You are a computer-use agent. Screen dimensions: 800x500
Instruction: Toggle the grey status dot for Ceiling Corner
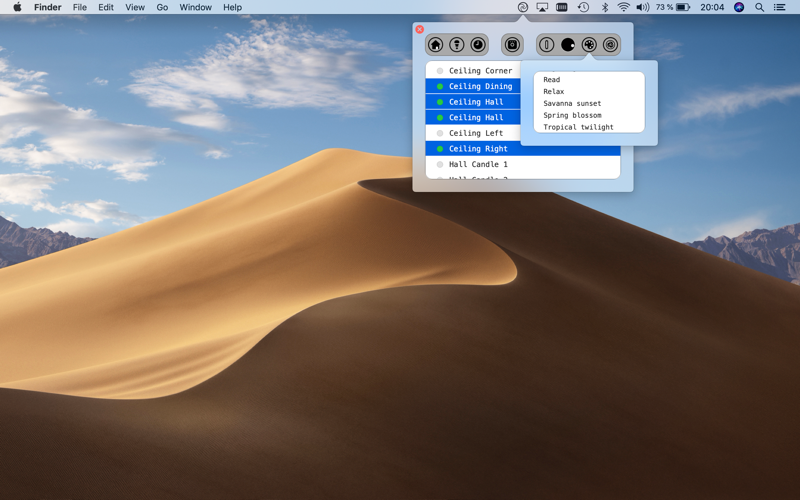pos(440,71)
